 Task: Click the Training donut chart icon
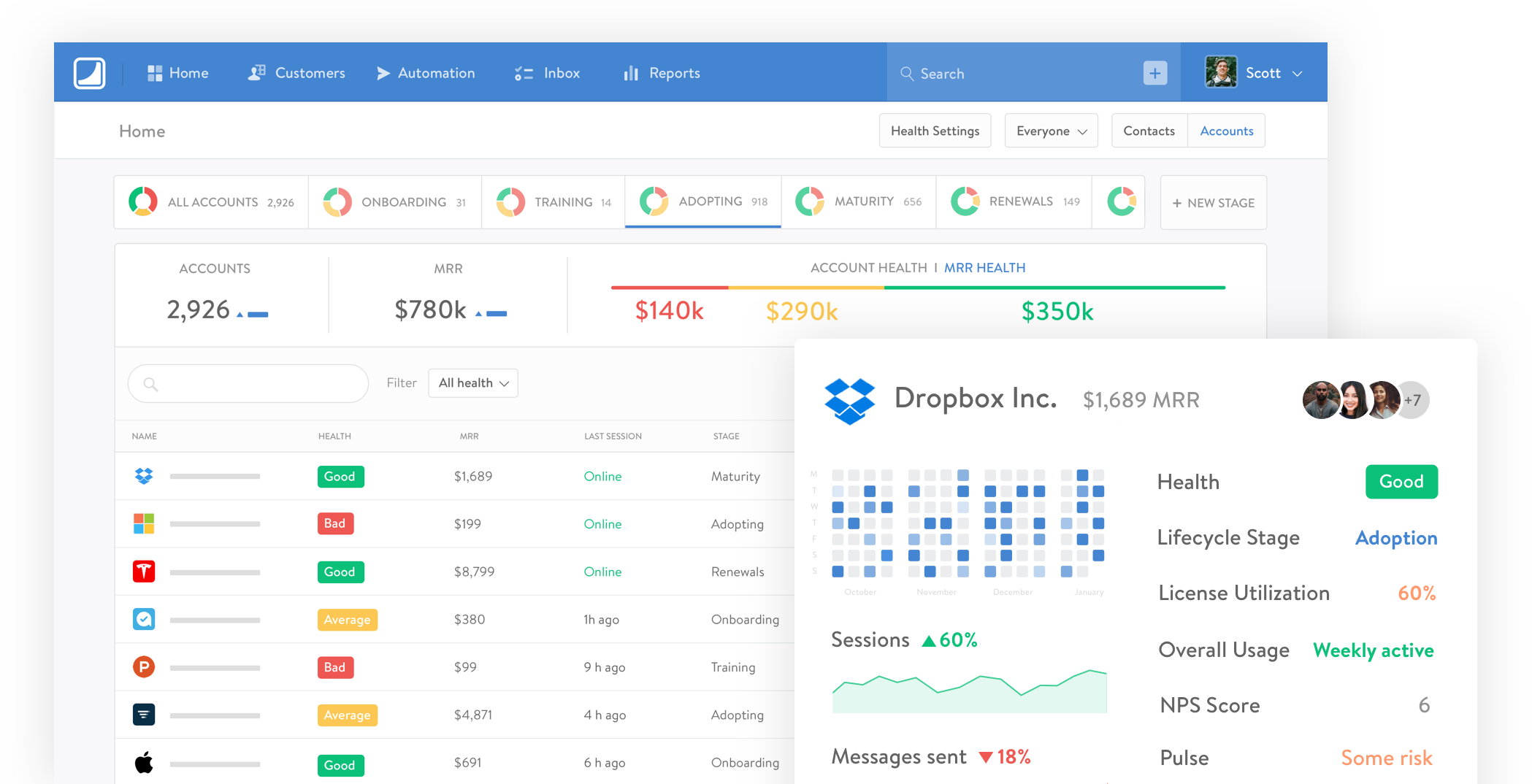(510, 201)
